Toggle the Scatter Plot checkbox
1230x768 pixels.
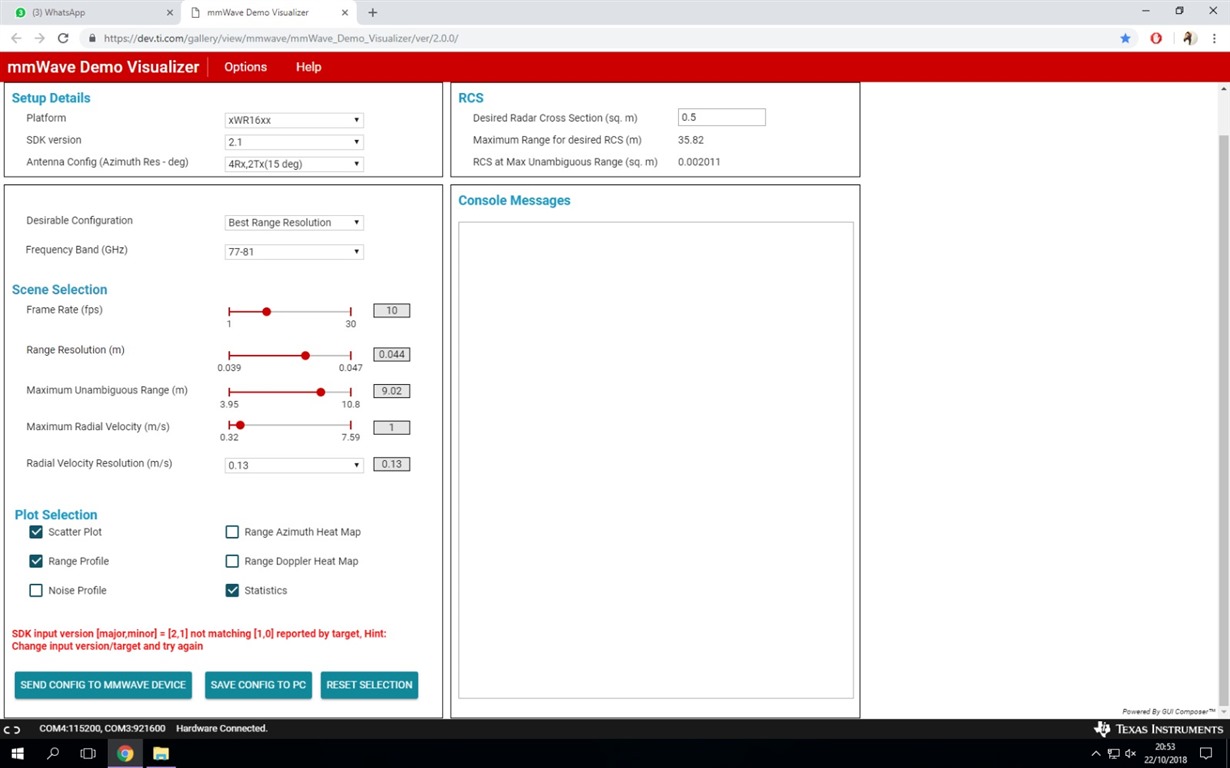(x=36, y=532)
